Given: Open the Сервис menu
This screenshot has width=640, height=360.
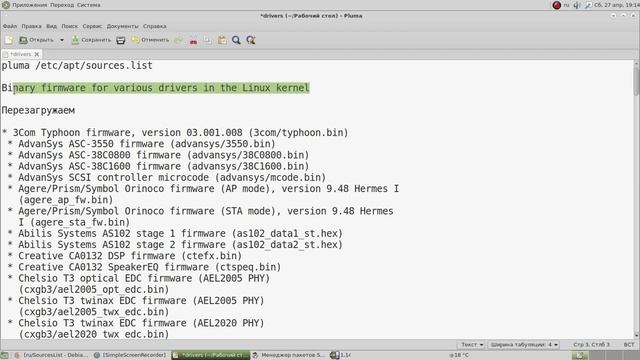Looking at the screenshot, I should [x=92, y=26].
